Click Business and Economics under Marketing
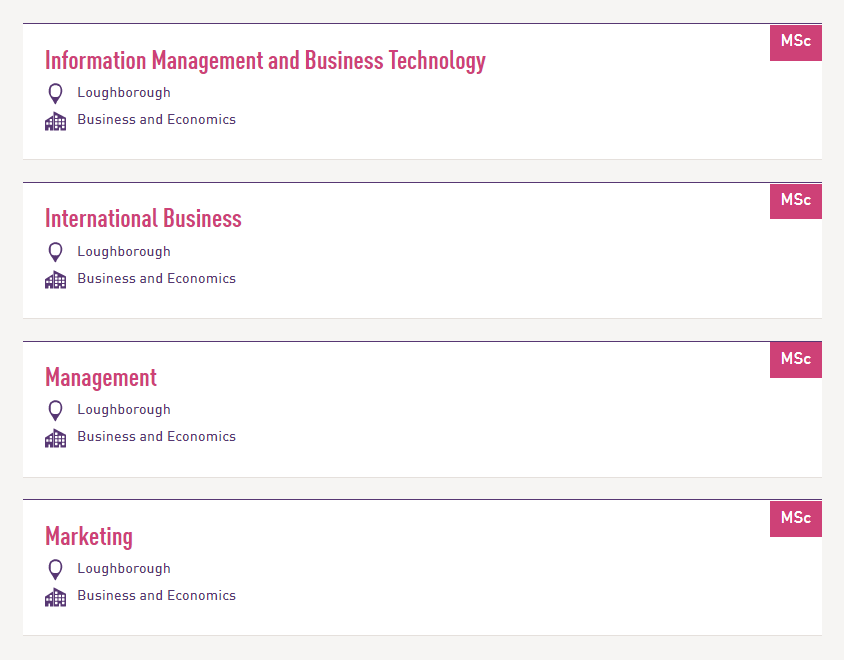The width and height of the screenshot is (844, 660). (x=157, y=596)
